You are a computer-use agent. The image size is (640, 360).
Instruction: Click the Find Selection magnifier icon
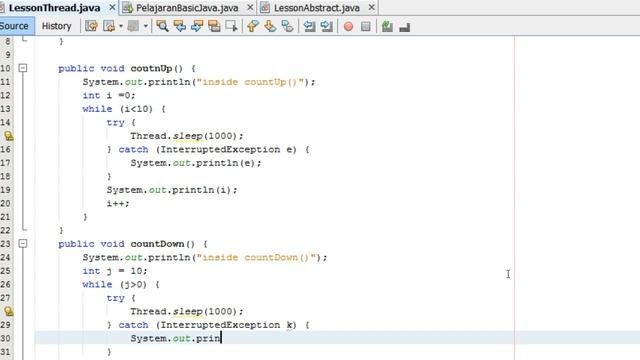[162, 27]
